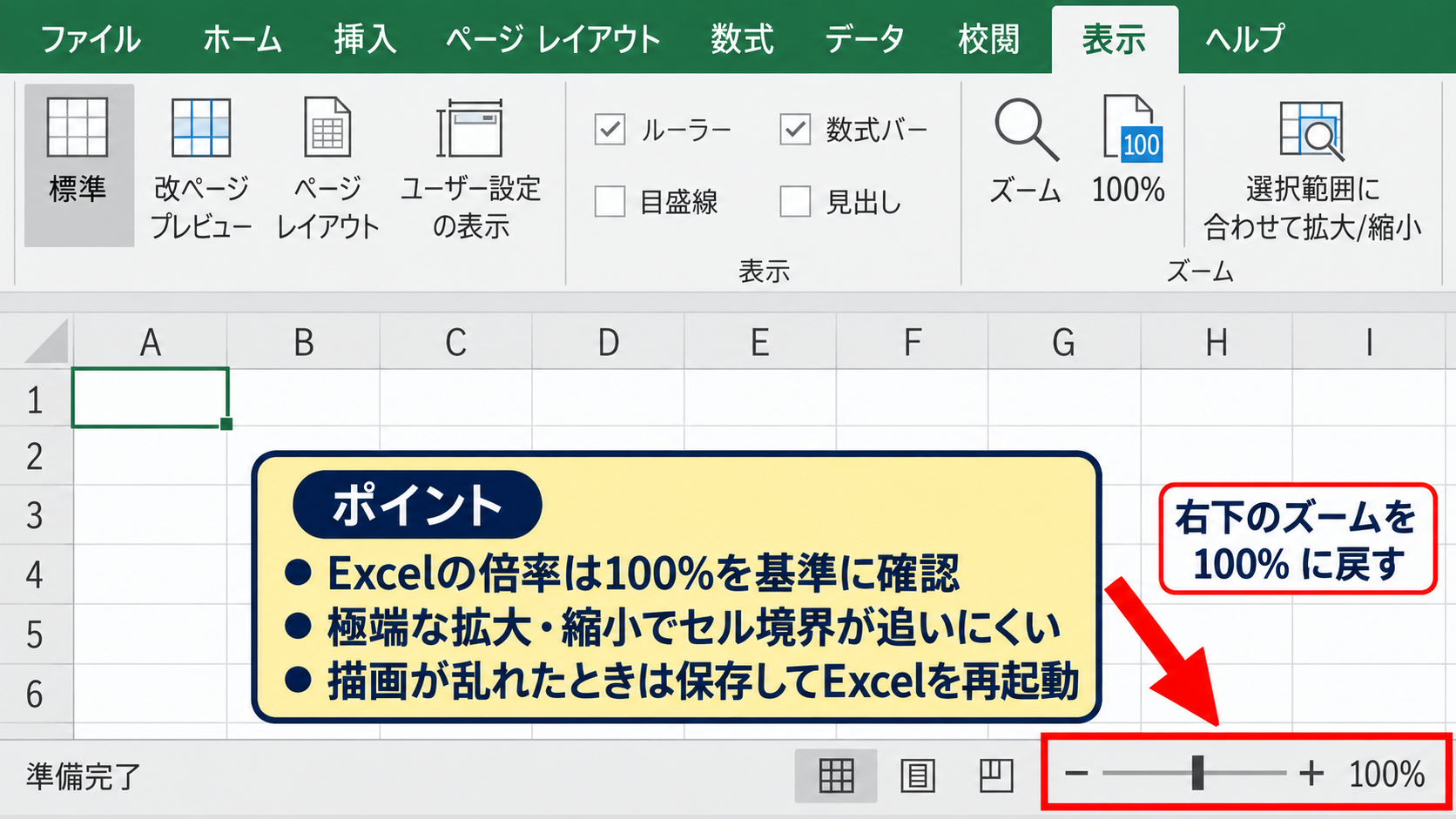Image resolution: width=1456 pixels, height=819 pixels.
Task: Select row 5 header
Action: pos(35,634)
